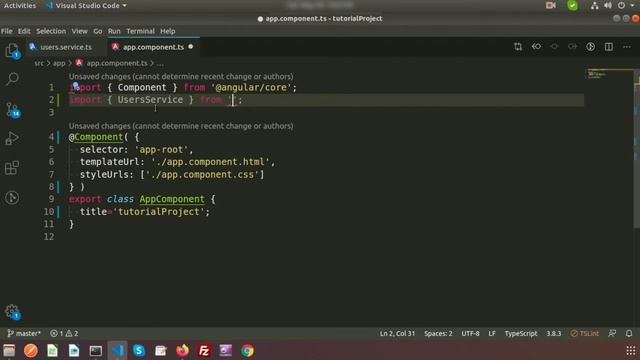Switch to the users.service.ts tab
This screenshot has width=640, height=360.
[66, 47]
